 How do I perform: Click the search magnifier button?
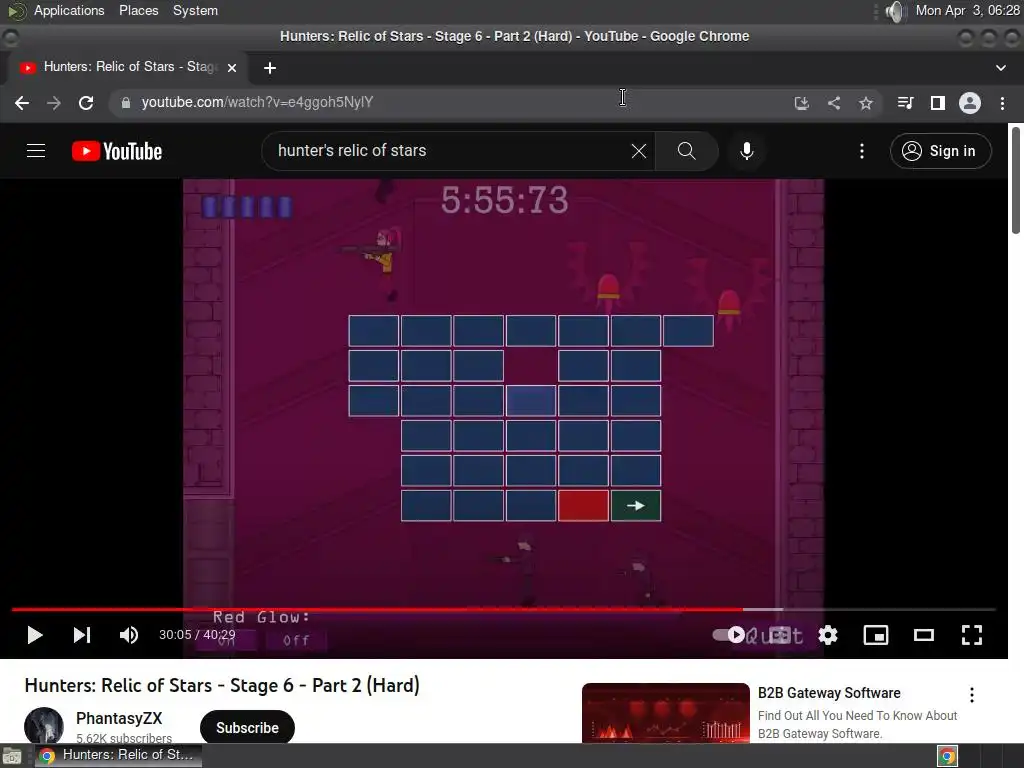click(686, 151)
